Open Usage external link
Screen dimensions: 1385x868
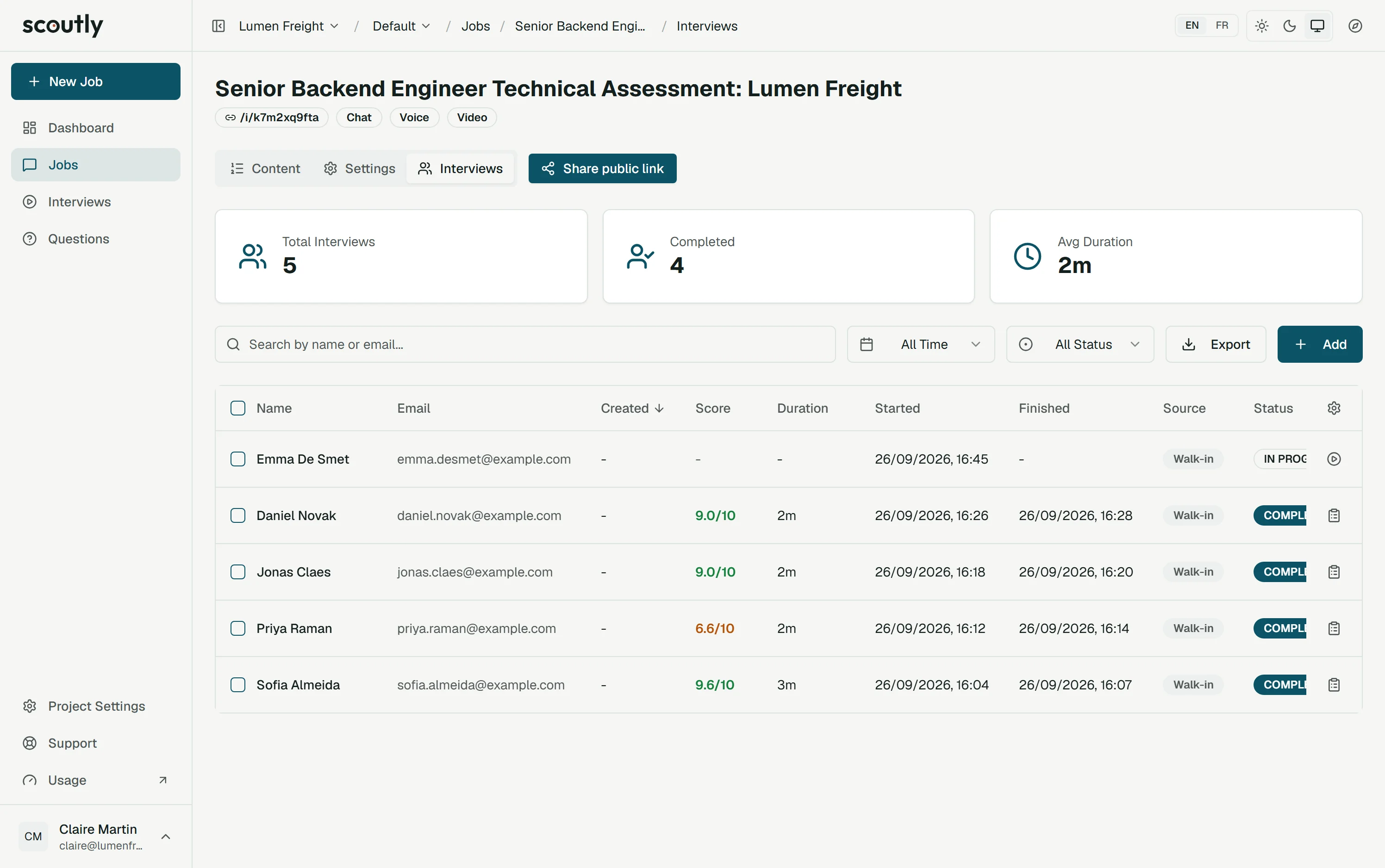[95, 780]
